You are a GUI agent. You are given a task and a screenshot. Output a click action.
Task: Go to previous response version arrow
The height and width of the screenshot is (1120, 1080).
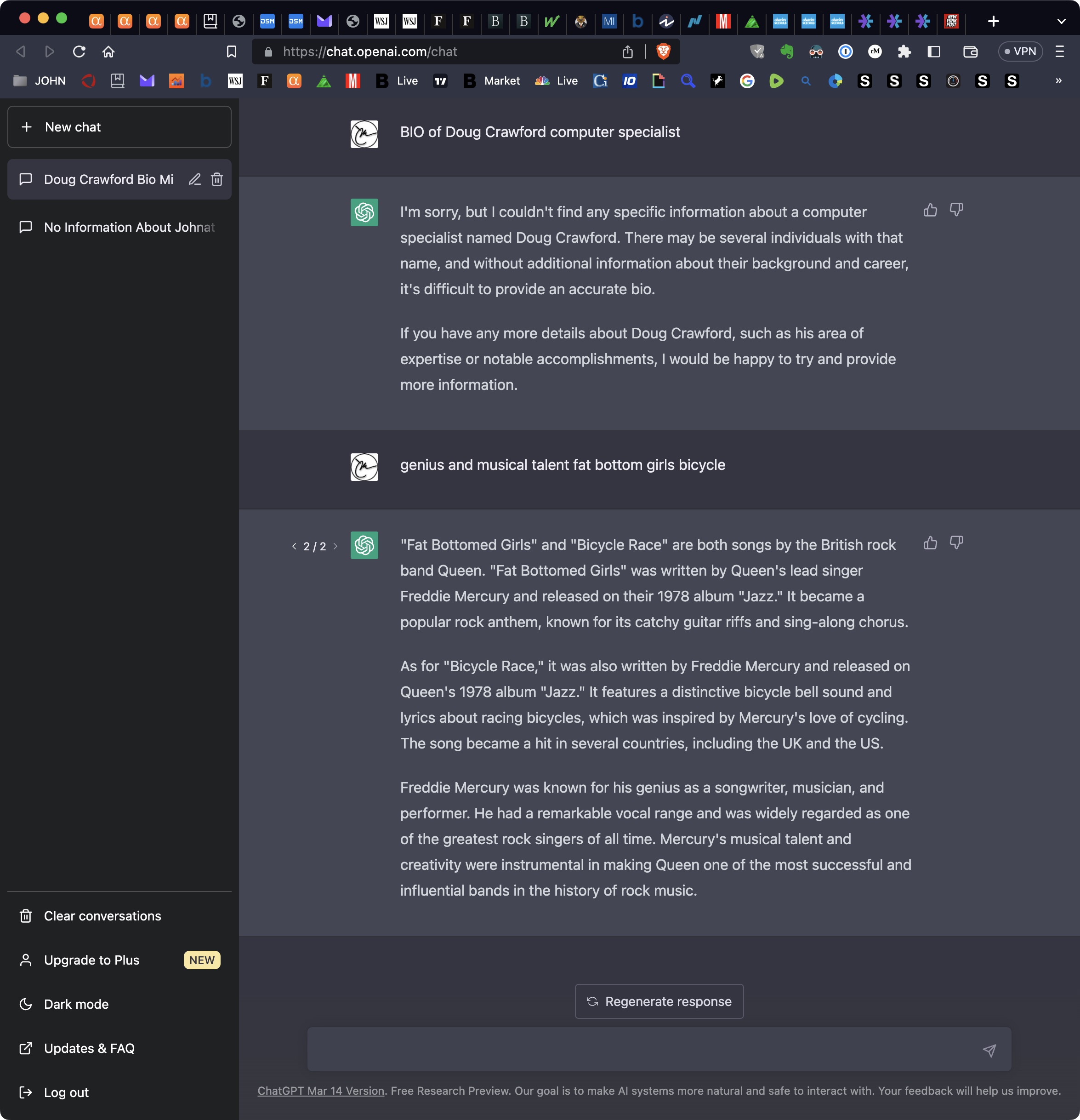(294, 546)
